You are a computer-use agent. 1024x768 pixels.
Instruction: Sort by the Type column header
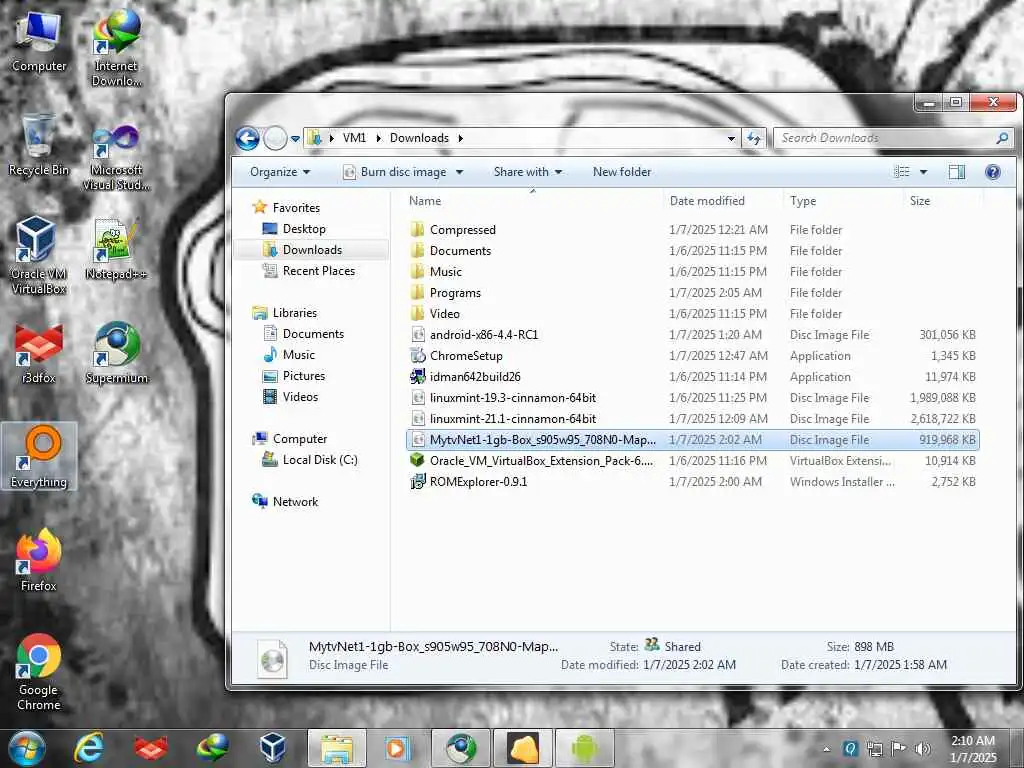point(843,200)
